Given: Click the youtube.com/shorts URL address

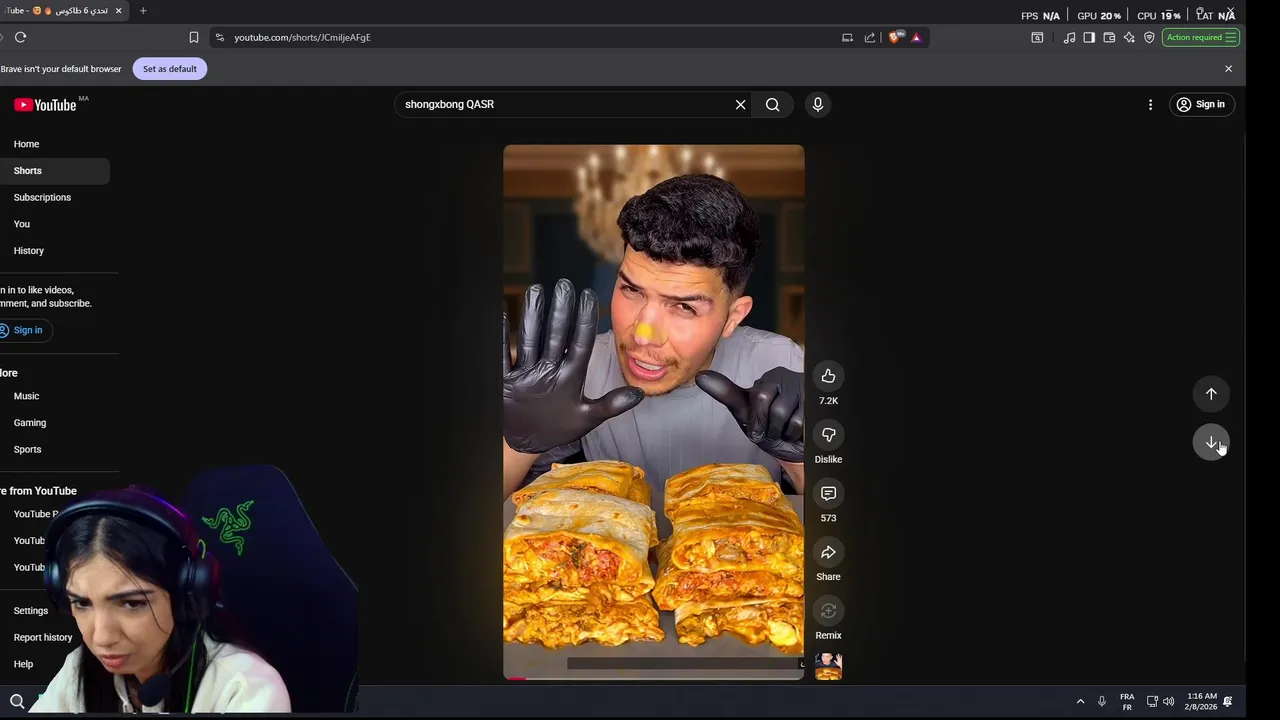Looking at the screenshot, I should 302,37.
